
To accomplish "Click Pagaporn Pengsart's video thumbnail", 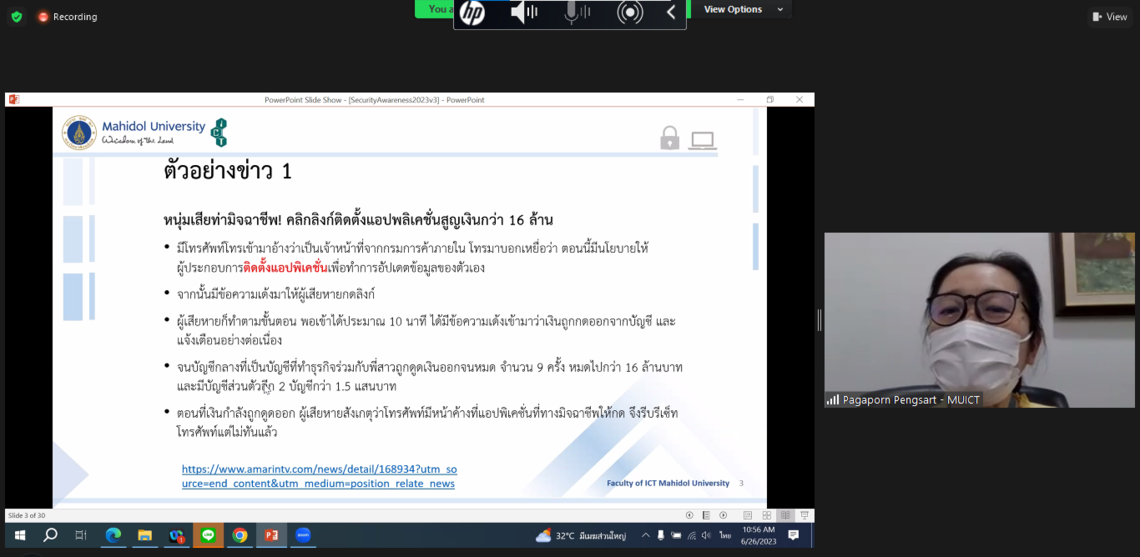I will [979, 320].
